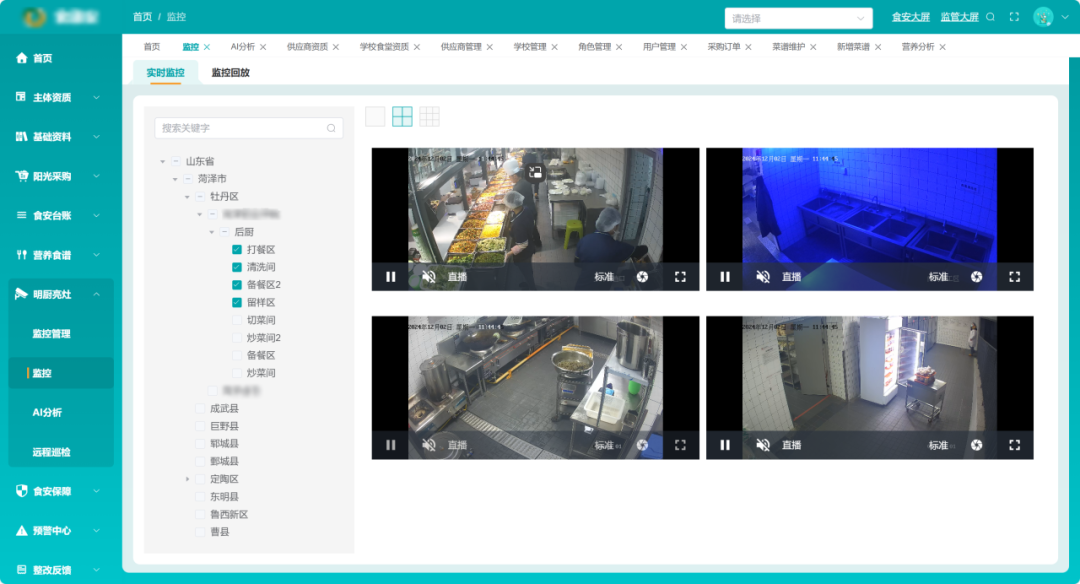Image resolution: width=1080 pixels, height=584 pixels.
Task: Open 远程巡检 in the sidebar
Action: coord(52,452)
